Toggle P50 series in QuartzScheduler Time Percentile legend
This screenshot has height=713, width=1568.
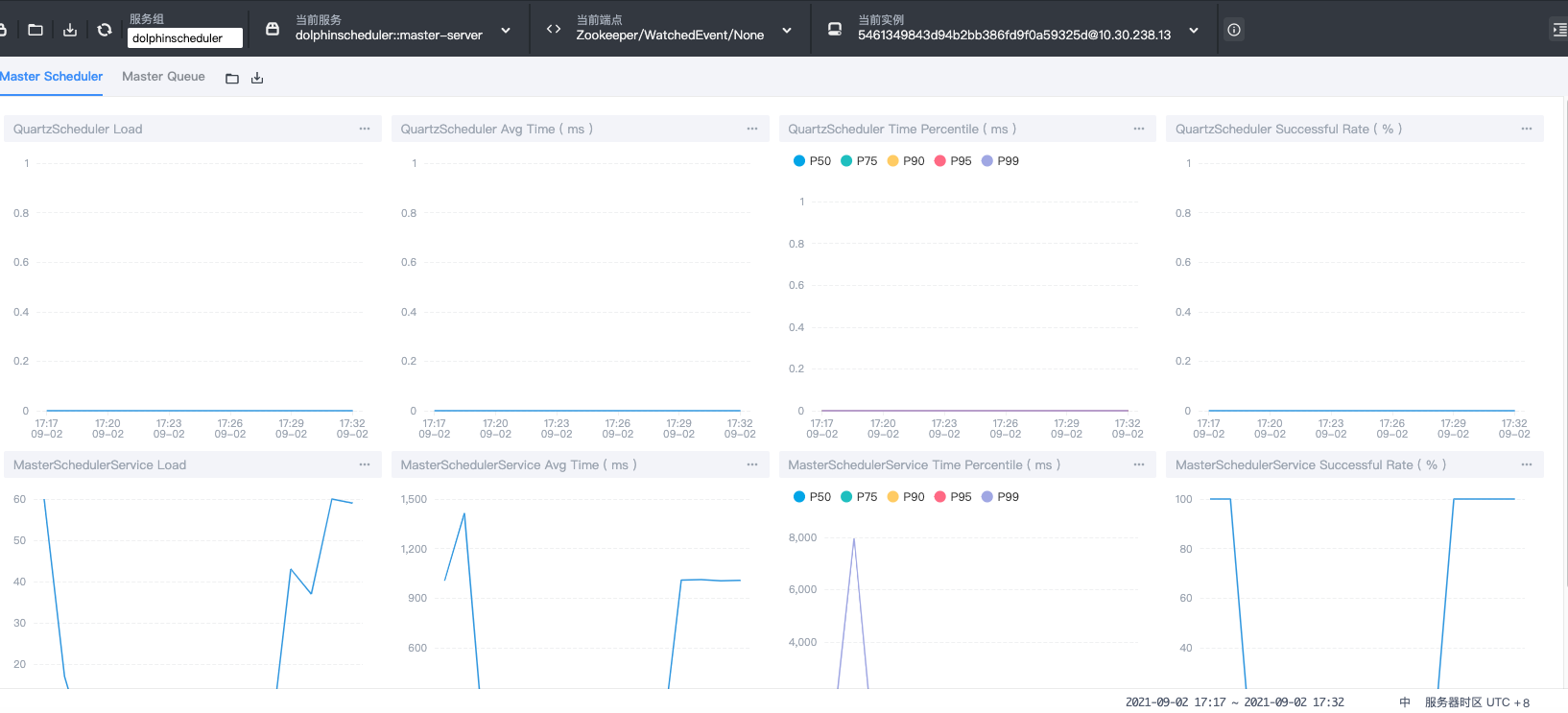point(812,161)
